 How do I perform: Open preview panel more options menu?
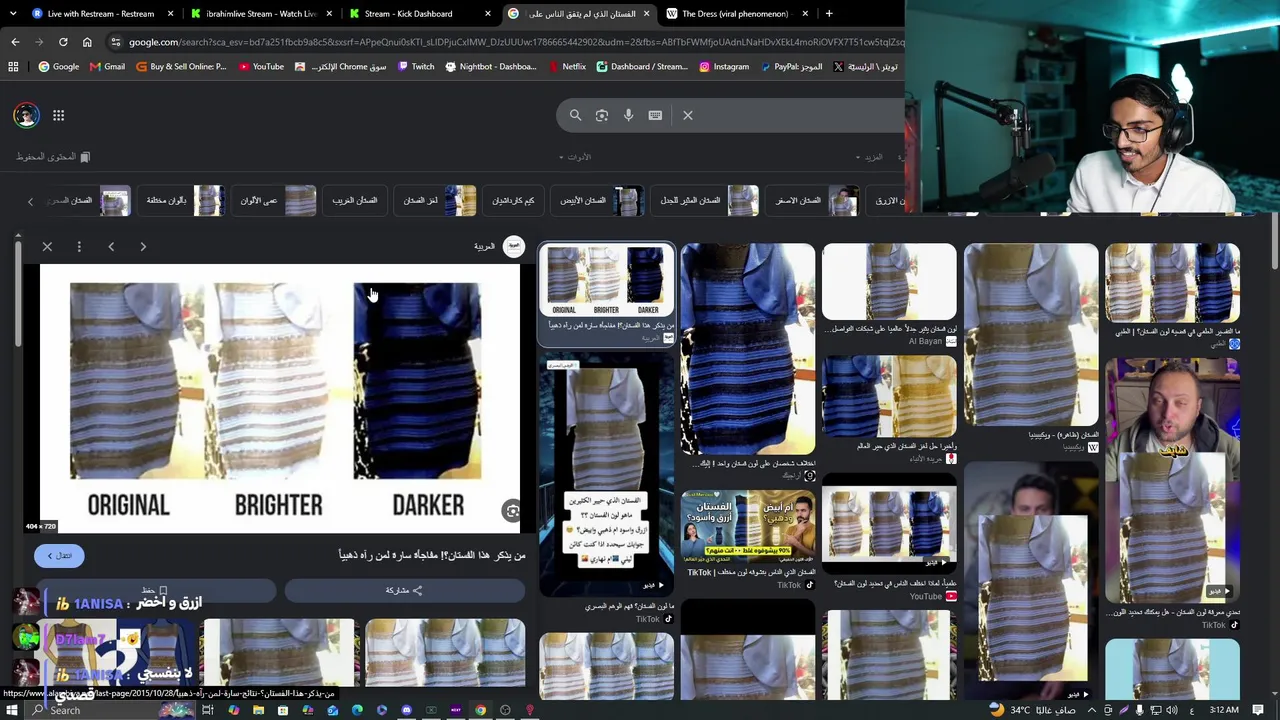[79, 246]
